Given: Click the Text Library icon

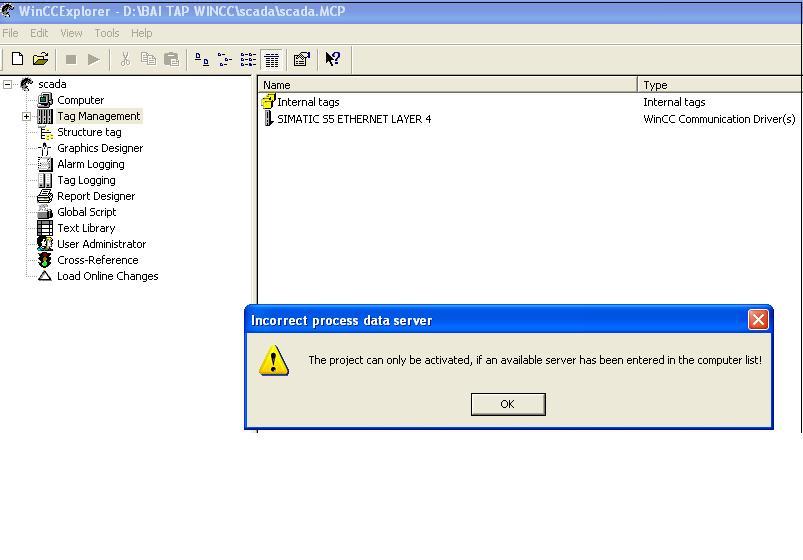Looking at the screenshot, I should (x=45, y=228).
